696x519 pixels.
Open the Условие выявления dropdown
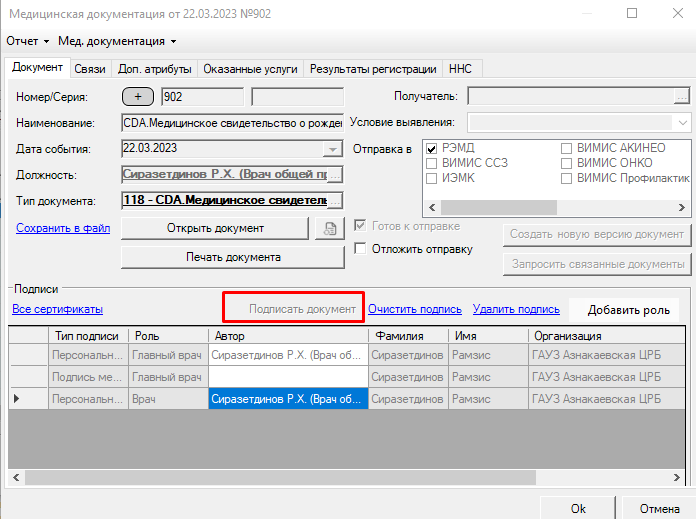[x=681, y=123]
